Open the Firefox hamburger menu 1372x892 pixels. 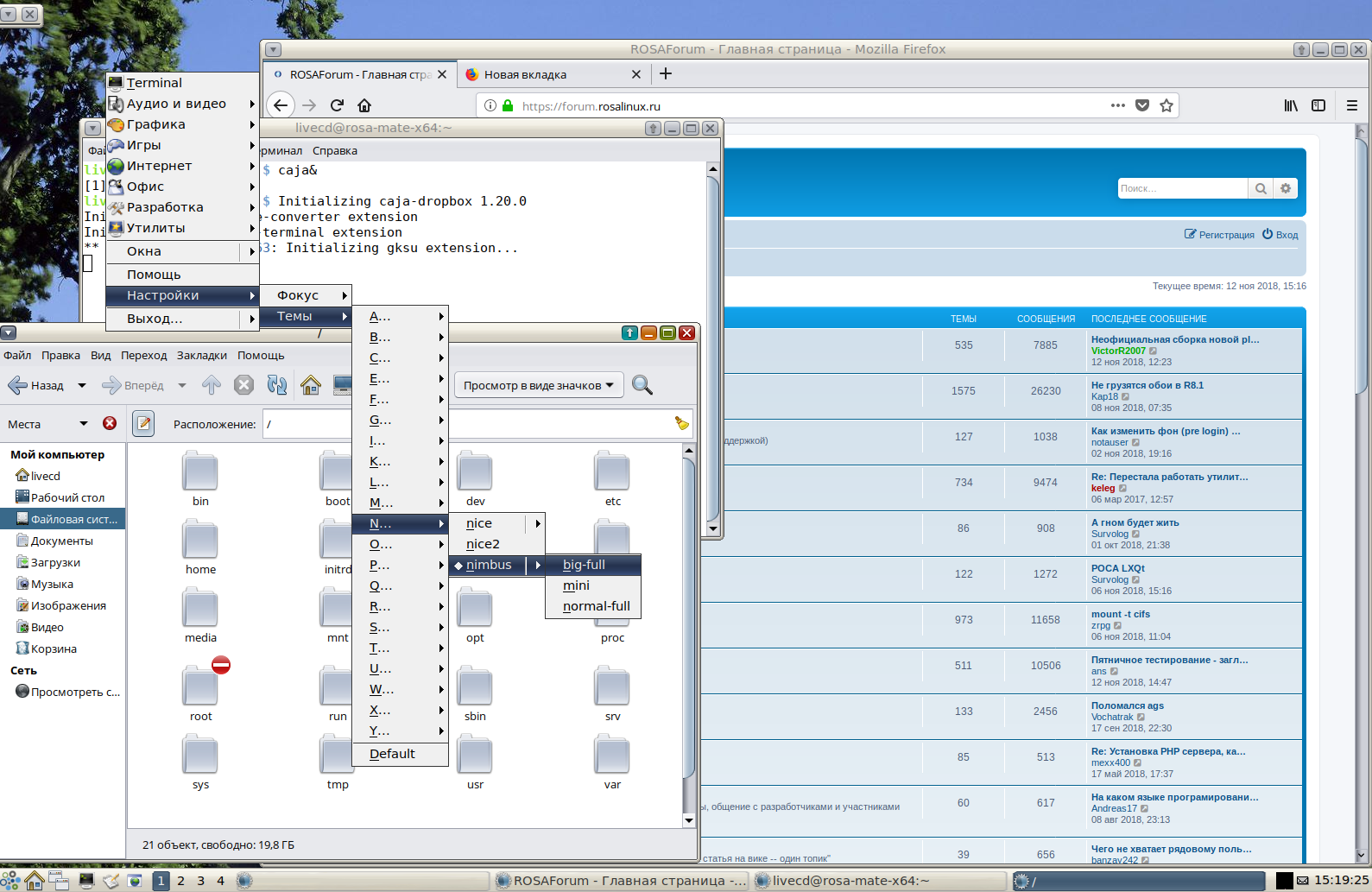[1351, 105]
